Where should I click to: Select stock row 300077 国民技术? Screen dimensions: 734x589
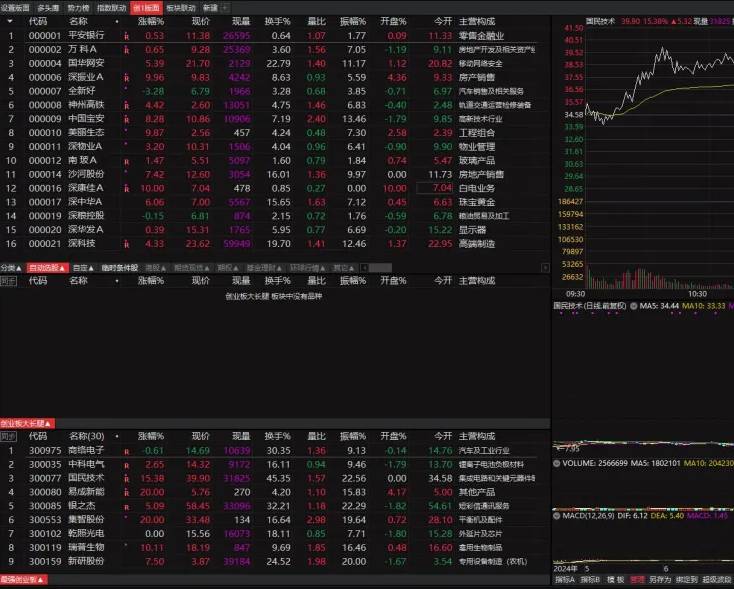tap(275, 479)
